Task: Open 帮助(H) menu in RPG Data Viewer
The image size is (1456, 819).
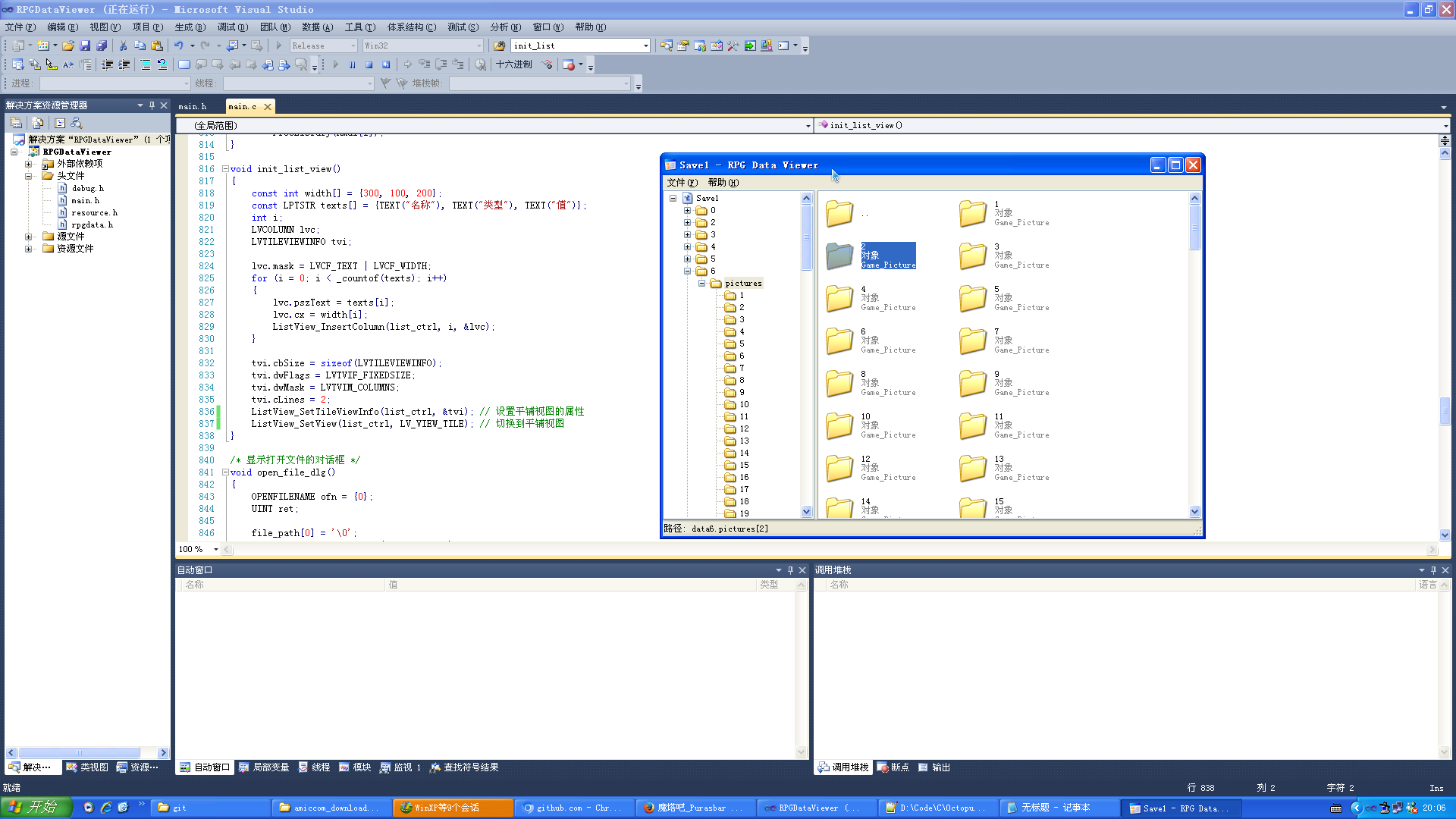Action: click(723, 183)
